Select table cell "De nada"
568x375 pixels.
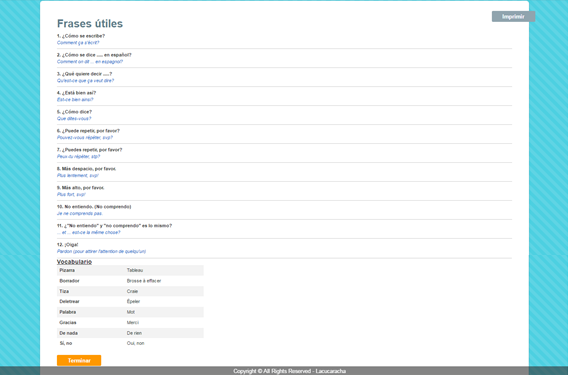coord(91,333)
